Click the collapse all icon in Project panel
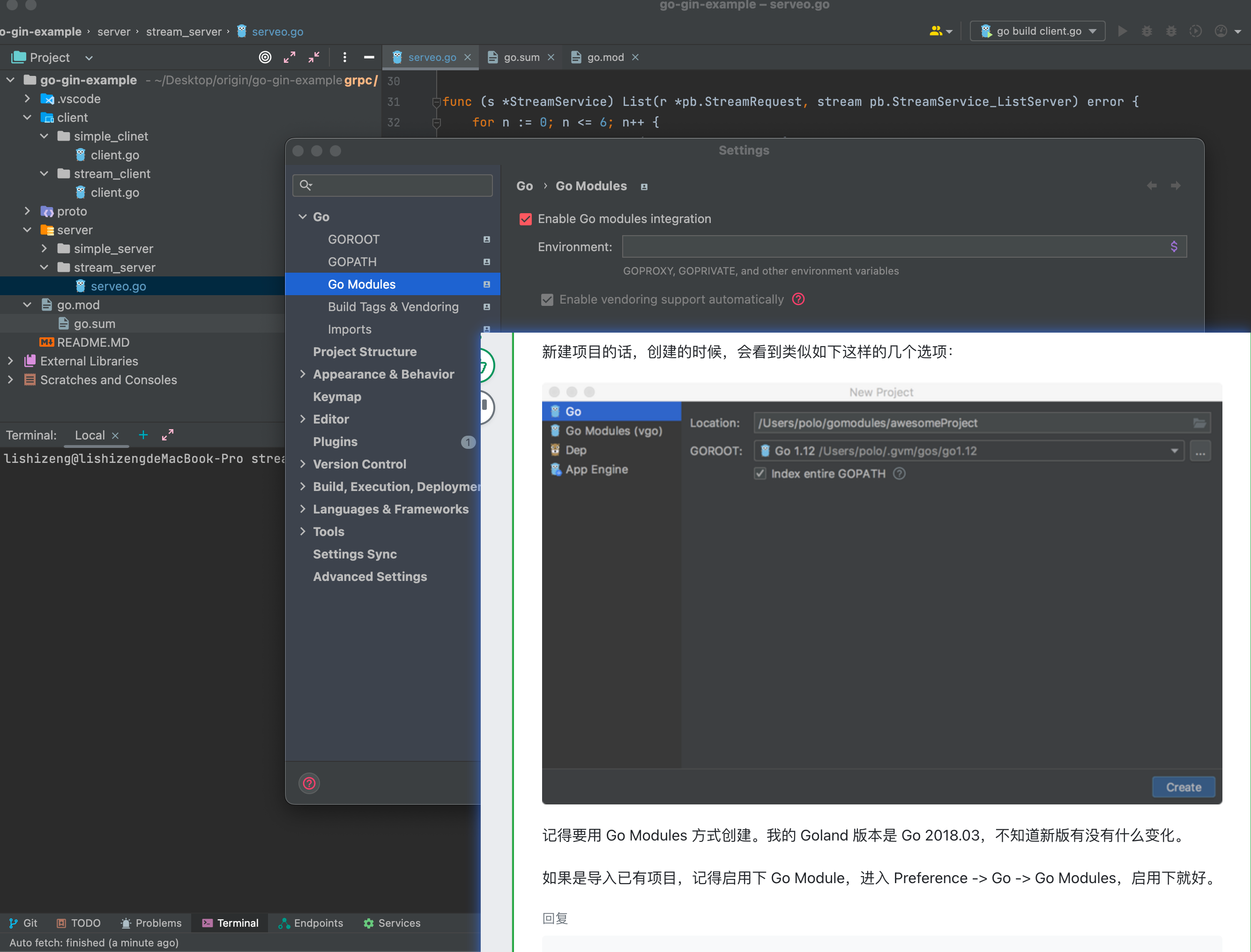 click(314, 57)
